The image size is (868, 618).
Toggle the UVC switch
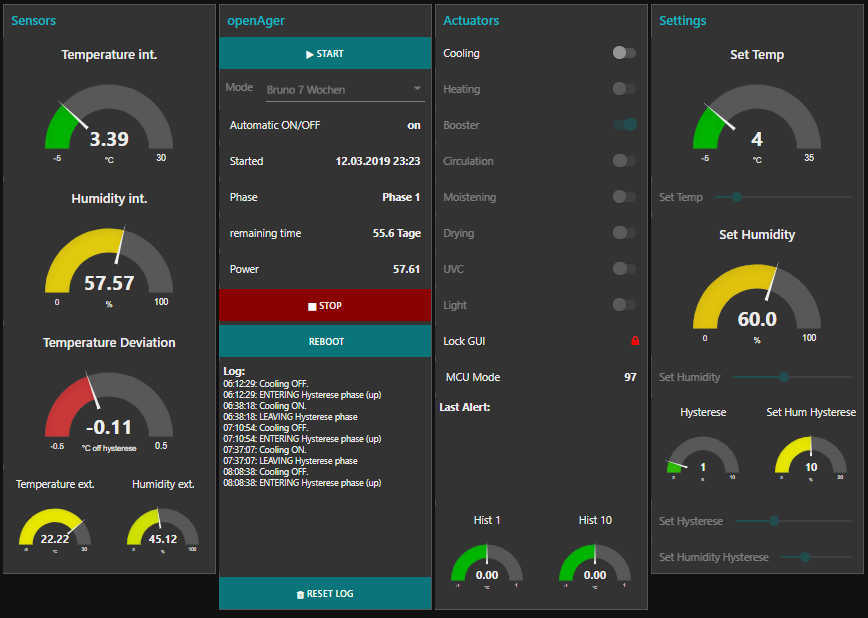(624, 269)
